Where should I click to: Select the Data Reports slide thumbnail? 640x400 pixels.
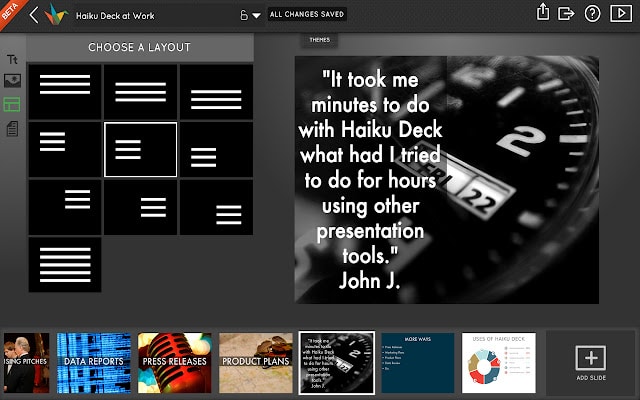(94, 363)
